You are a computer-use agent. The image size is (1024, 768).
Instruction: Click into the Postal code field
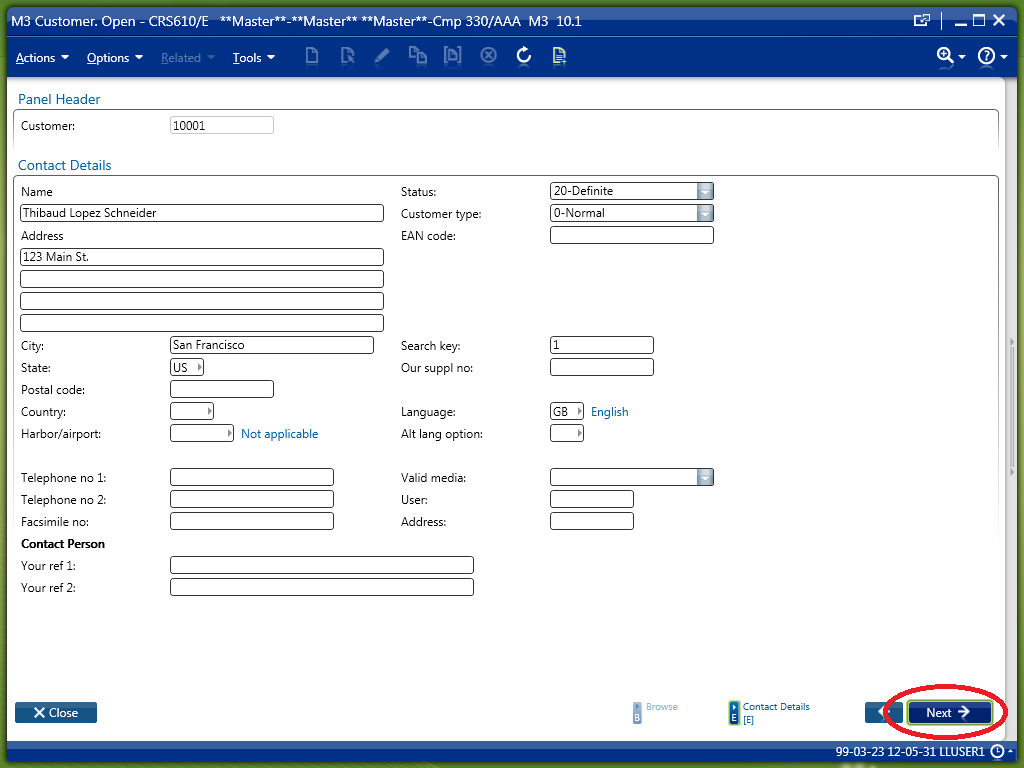pyautogui.click(x=221, y=390)
